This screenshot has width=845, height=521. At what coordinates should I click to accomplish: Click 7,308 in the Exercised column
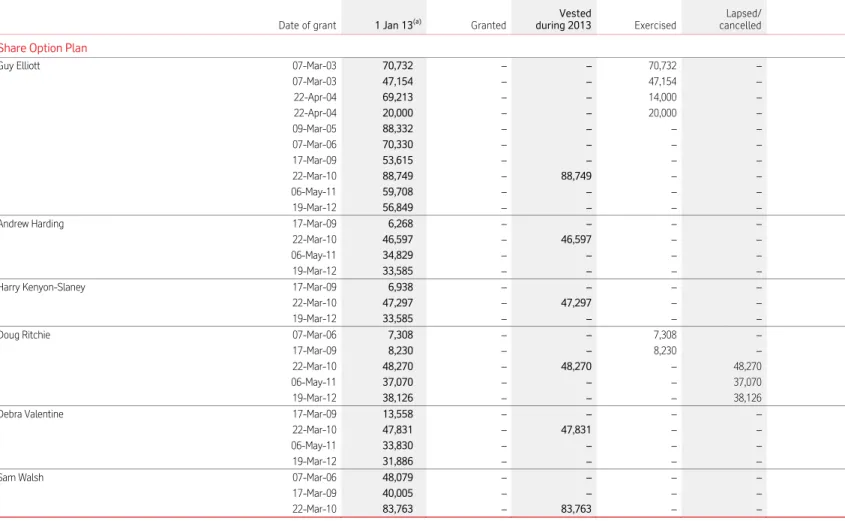click(665, 335)
